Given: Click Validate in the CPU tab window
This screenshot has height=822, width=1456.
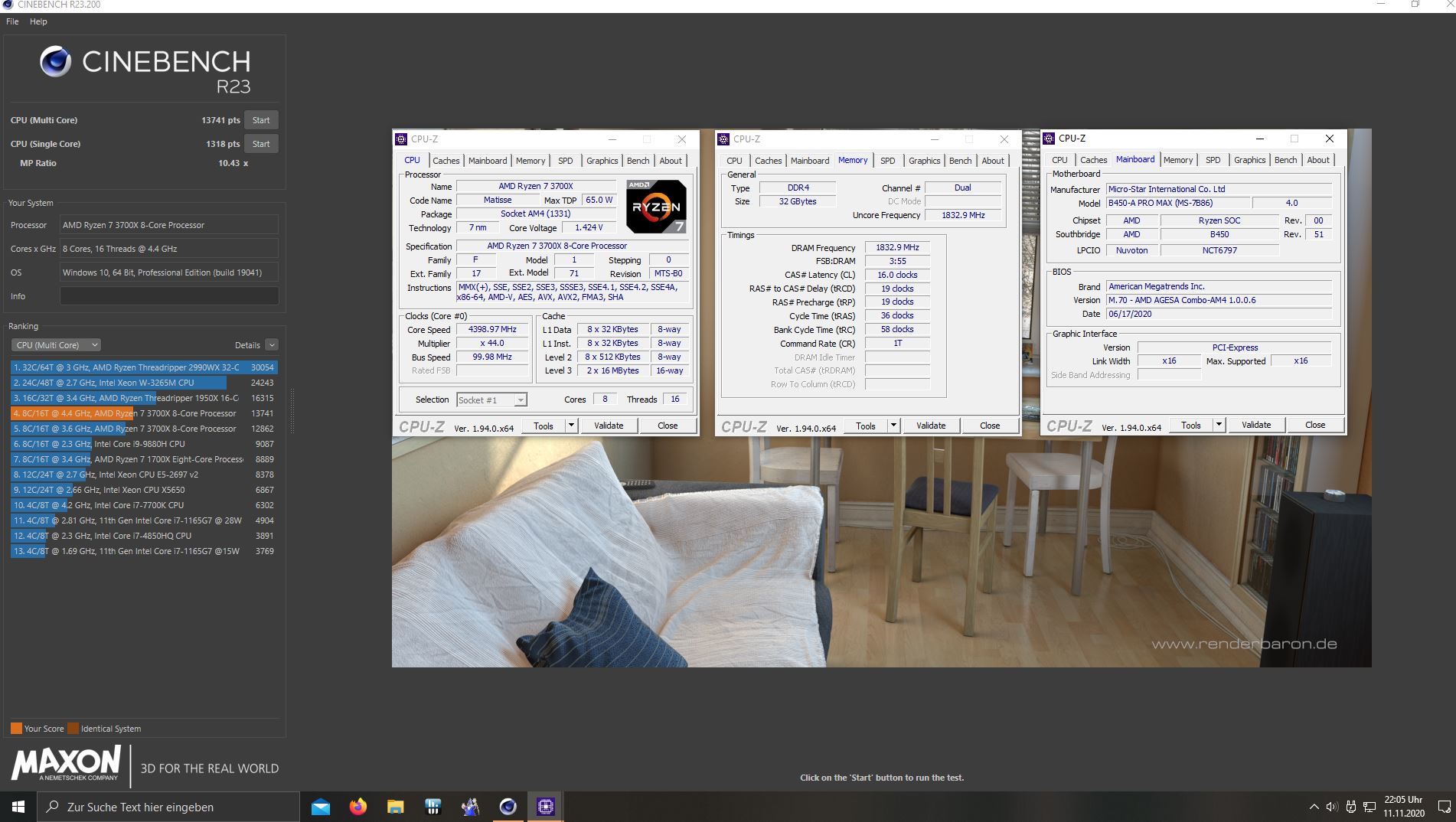Looking at the screenshot, I should 609,426.
